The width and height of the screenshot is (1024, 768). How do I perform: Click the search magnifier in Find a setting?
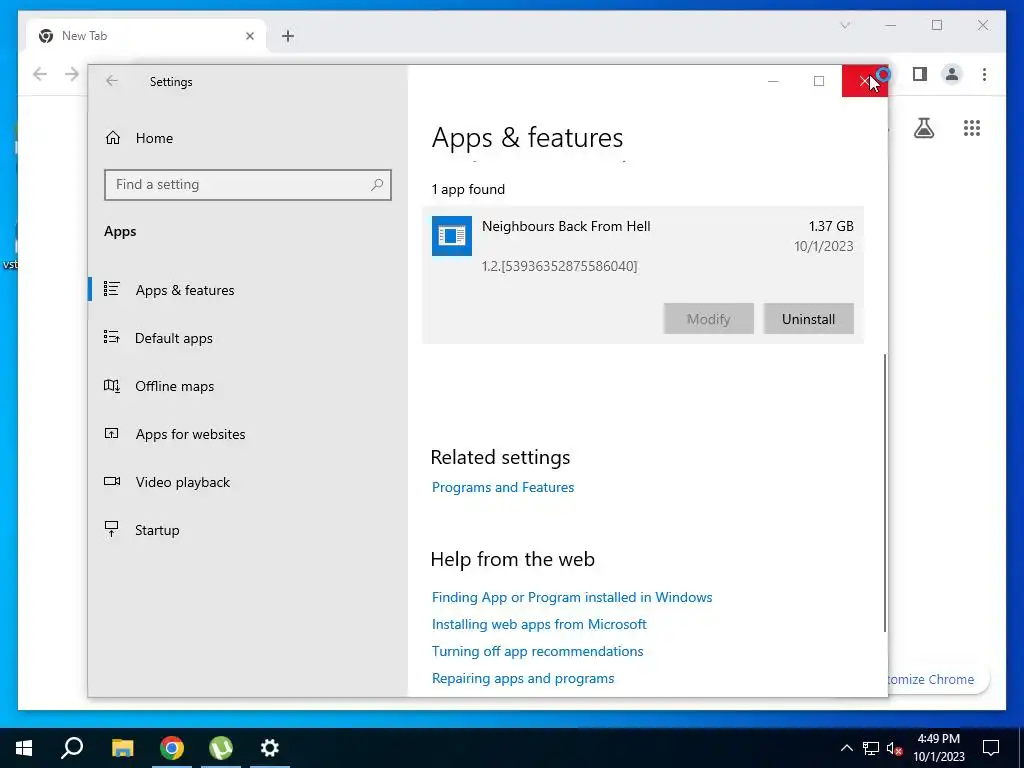(x=377, y=185)
